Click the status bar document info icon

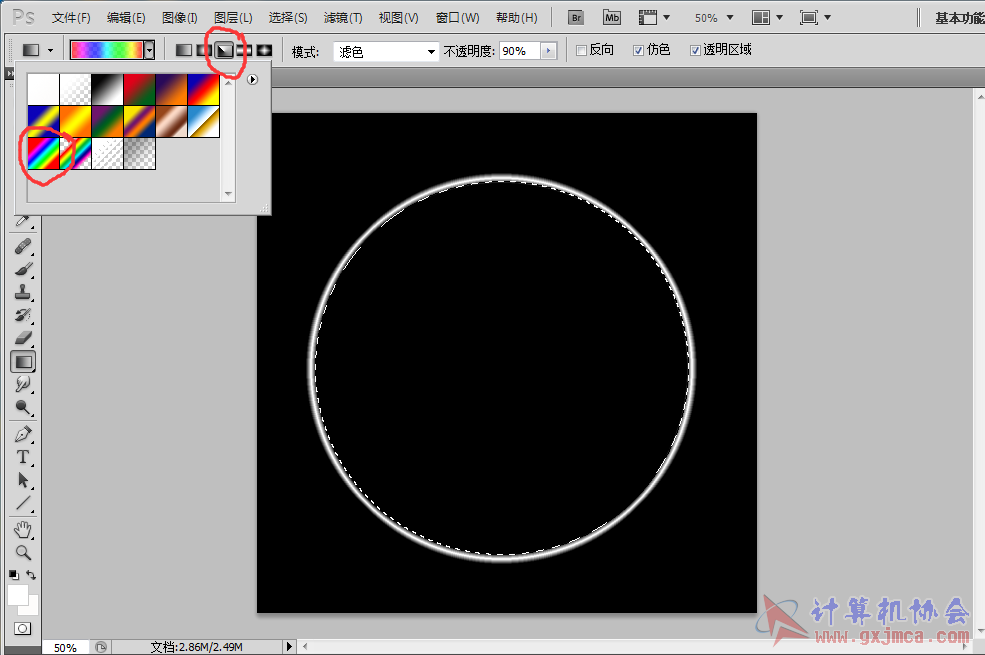101,647
